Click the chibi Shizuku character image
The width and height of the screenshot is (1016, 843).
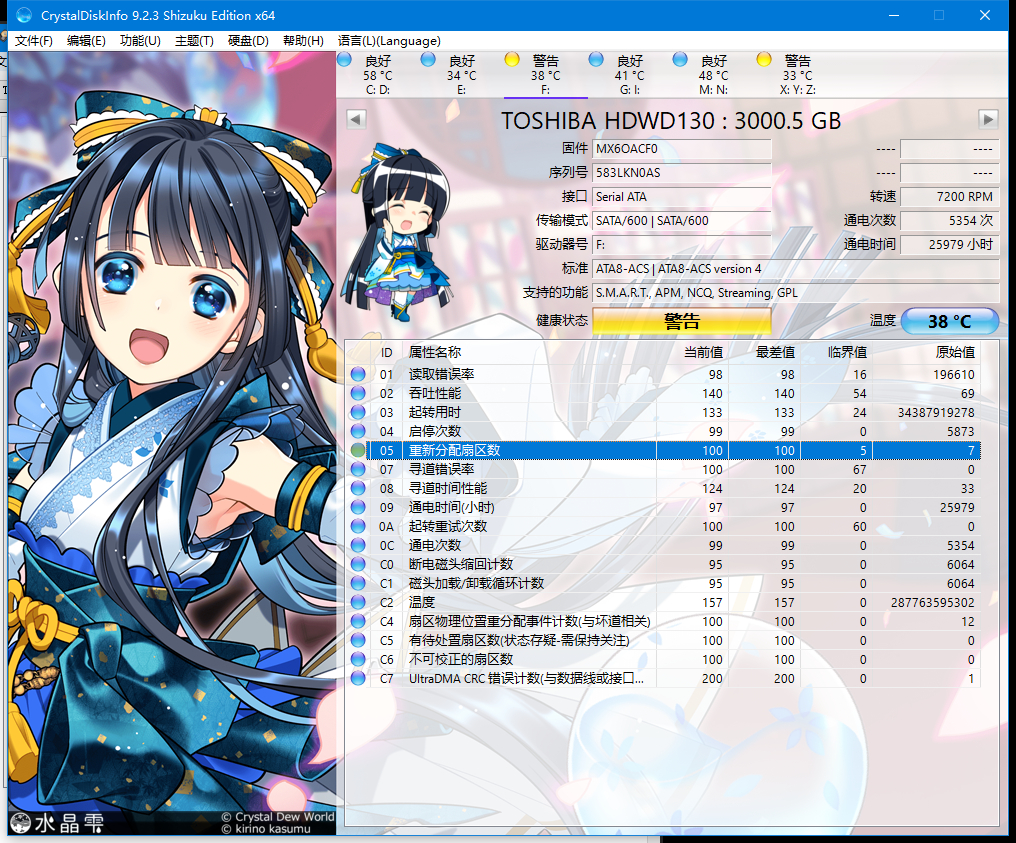(398, 233)
